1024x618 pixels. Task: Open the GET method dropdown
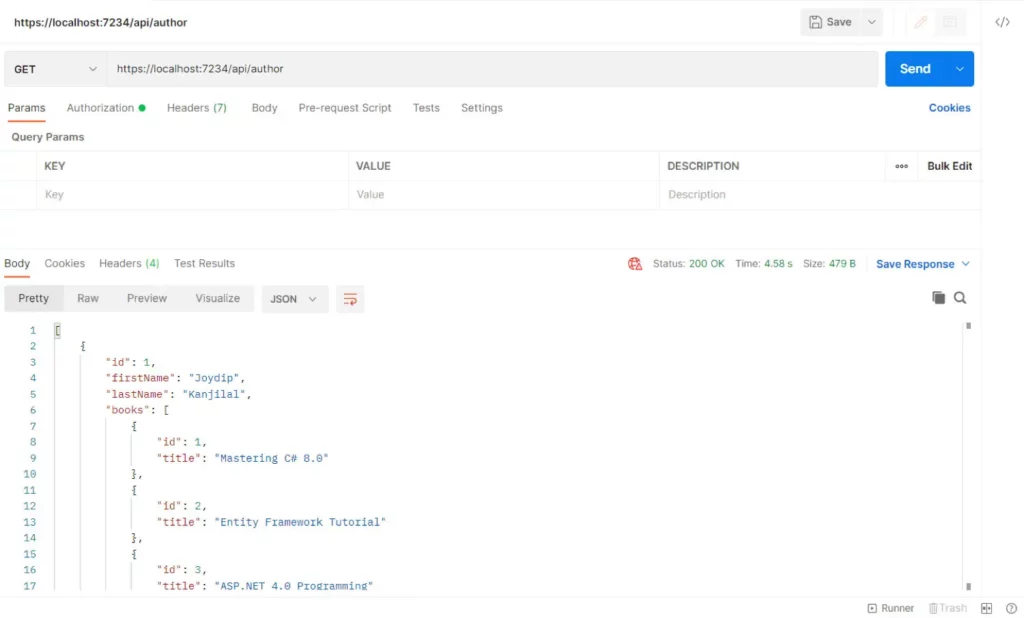(55, 69)
